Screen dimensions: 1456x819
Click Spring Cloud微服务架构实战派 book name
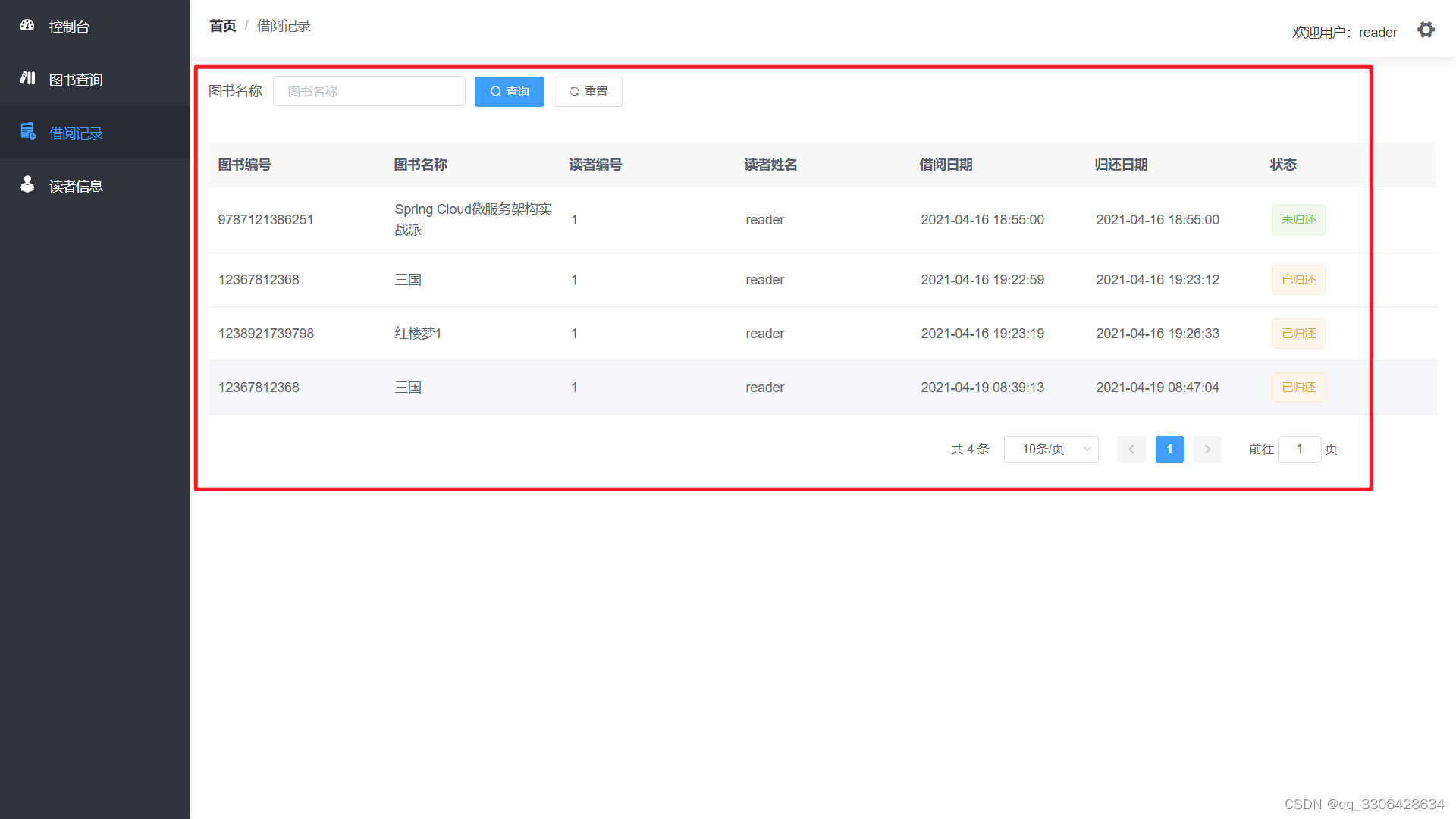coord(473,219)
